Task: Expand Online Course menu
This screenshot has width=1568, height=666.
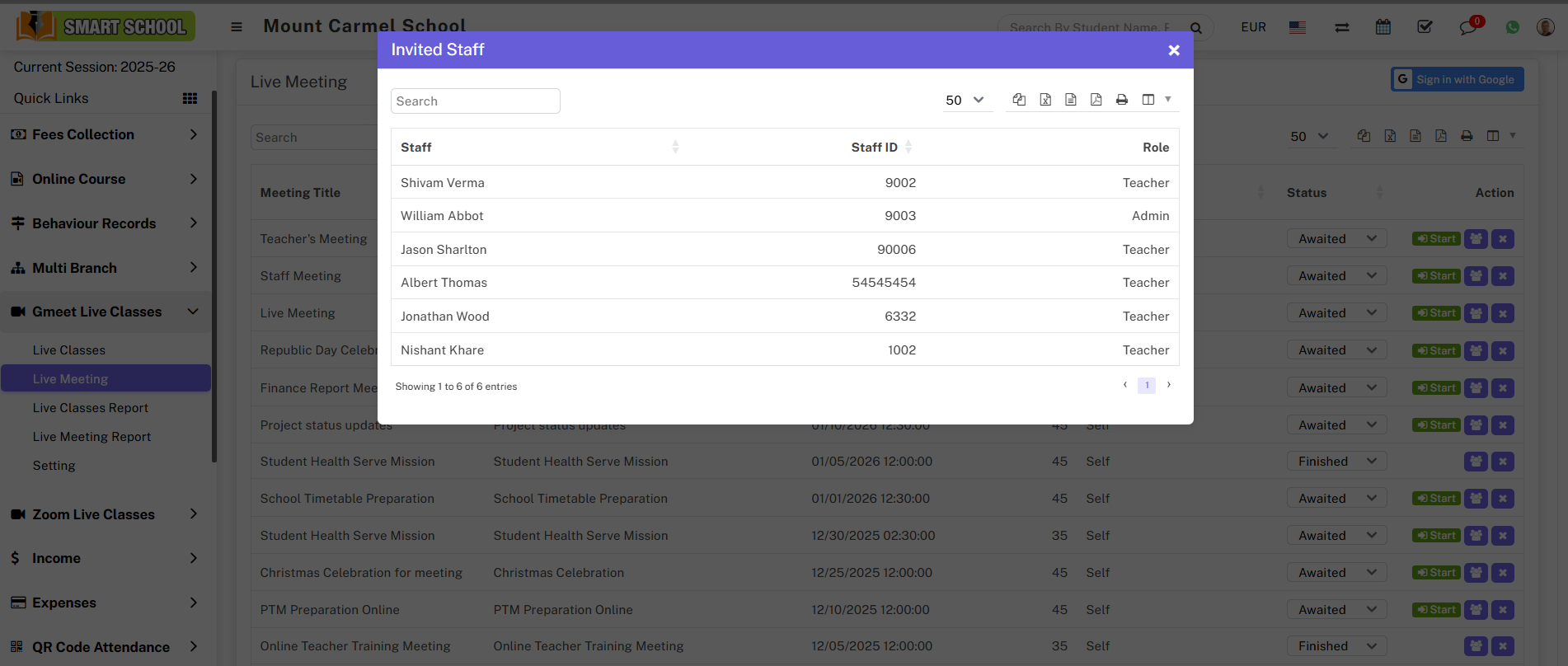Action: 105,179
